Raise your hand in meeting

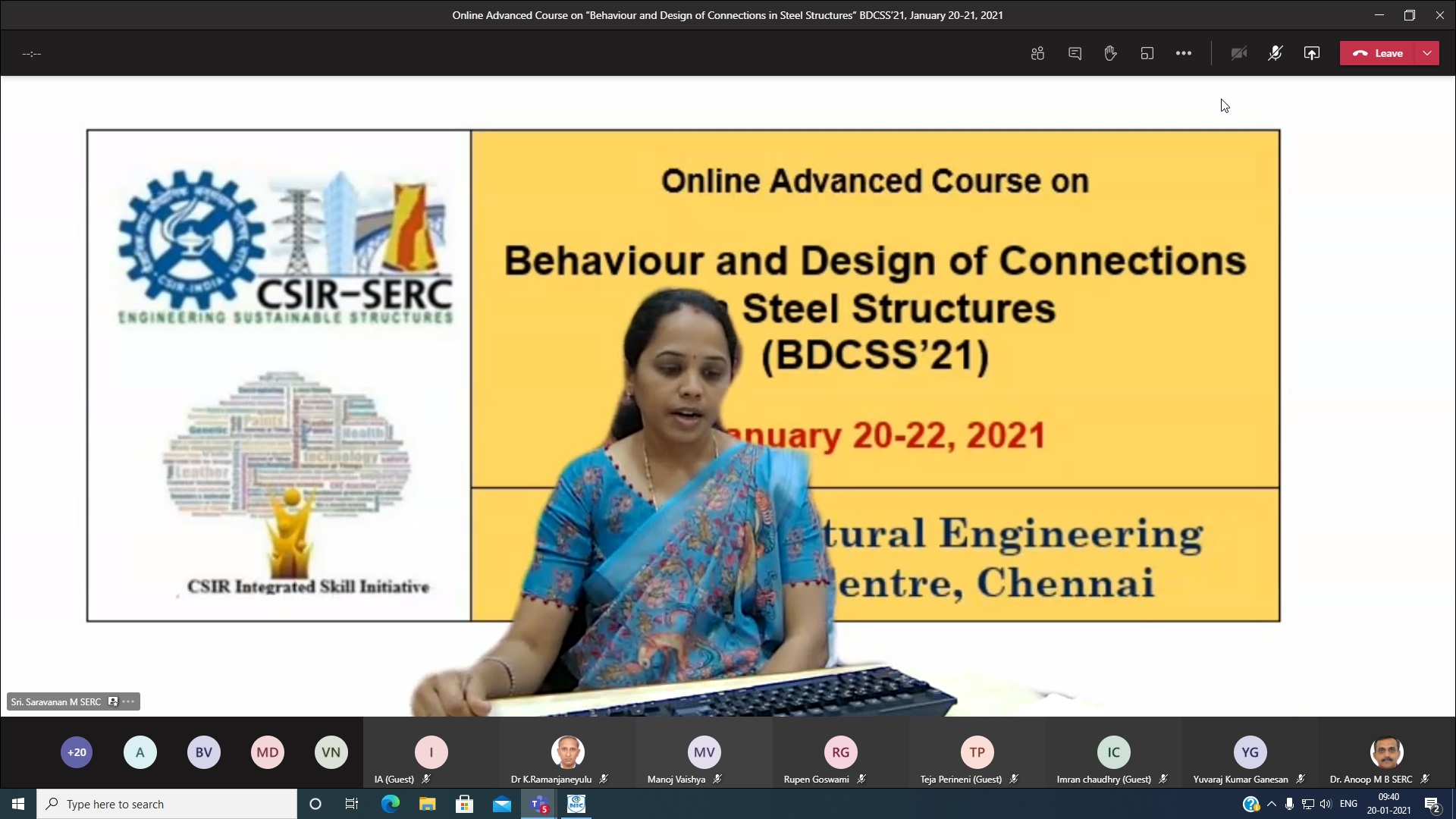point(1110,53)
